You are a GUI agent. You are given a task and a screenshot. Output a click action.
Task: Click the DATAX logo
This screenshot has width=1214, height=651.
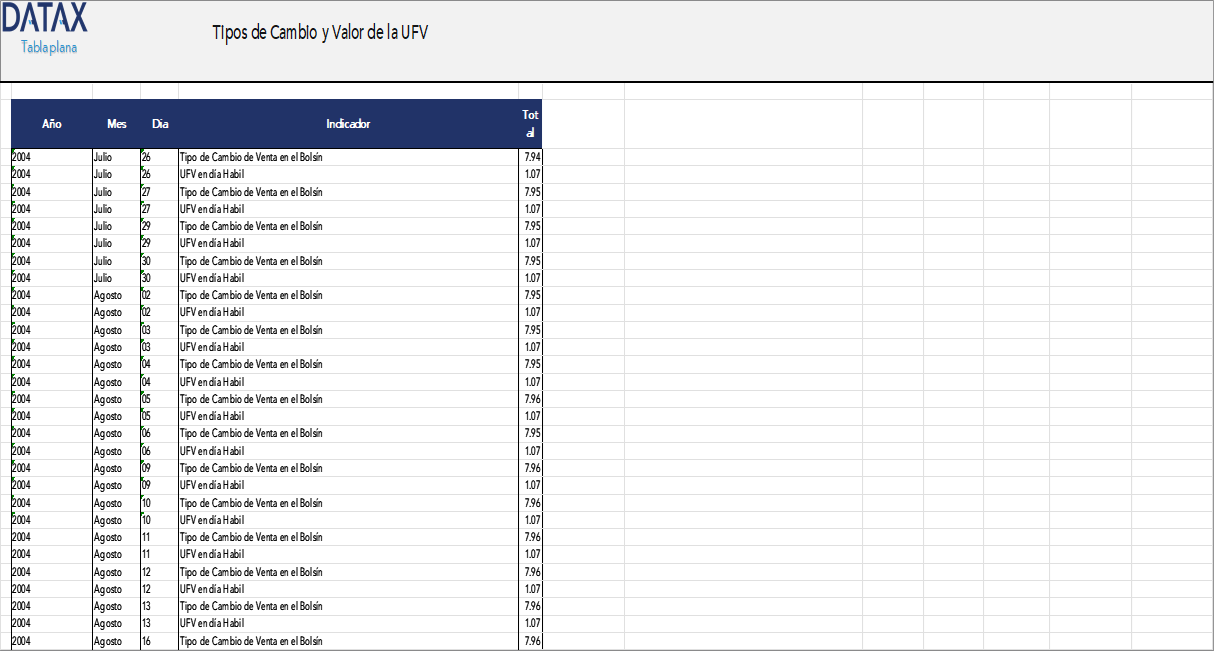pyautogui.click(x=44, y=18)
